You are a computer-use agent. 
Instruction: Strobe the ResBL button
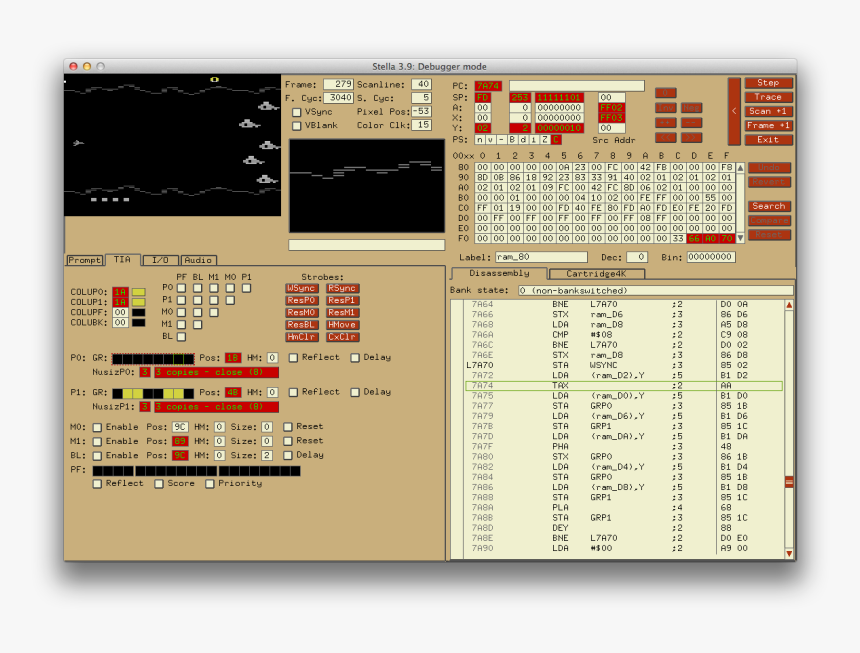(x=302, y=325)
